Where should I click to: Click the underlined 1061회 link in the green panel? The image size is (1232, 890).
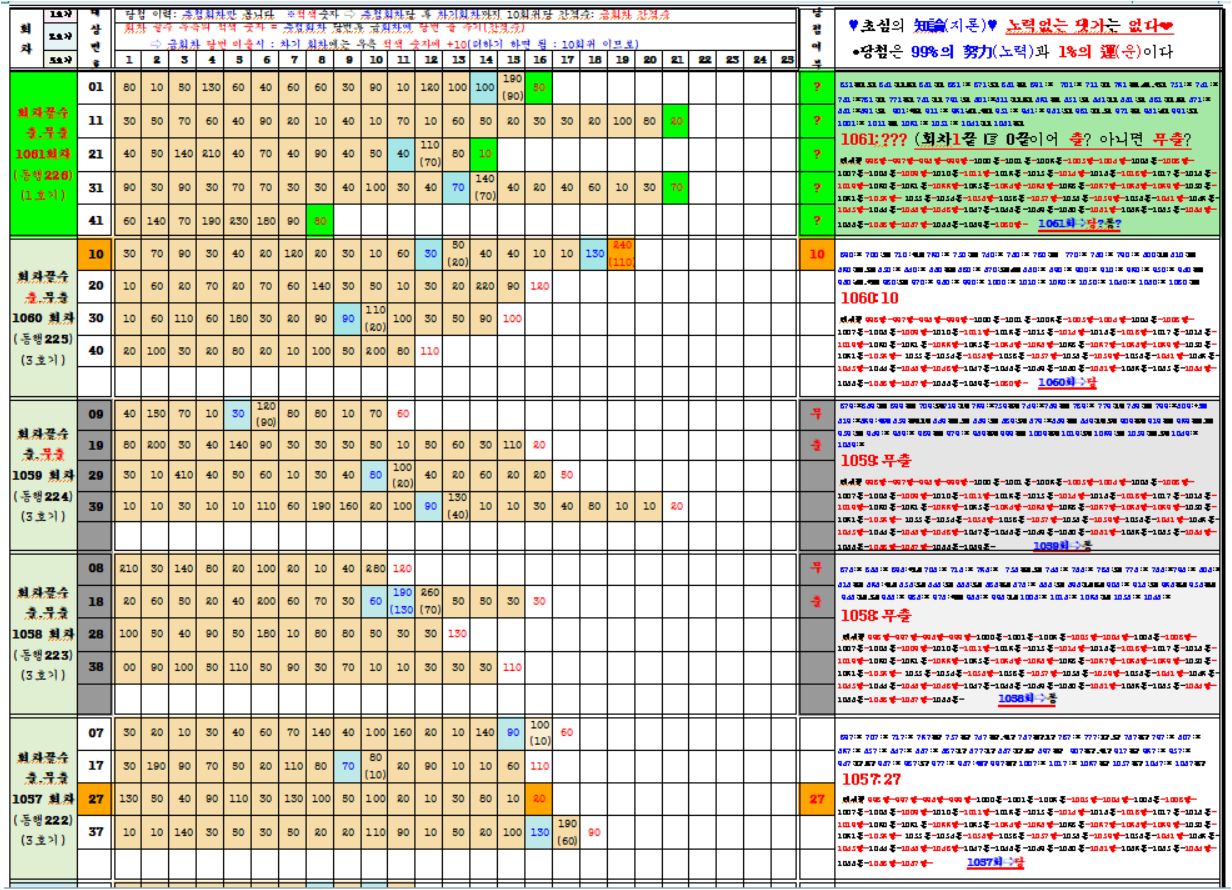click(x=1065, y=223)
